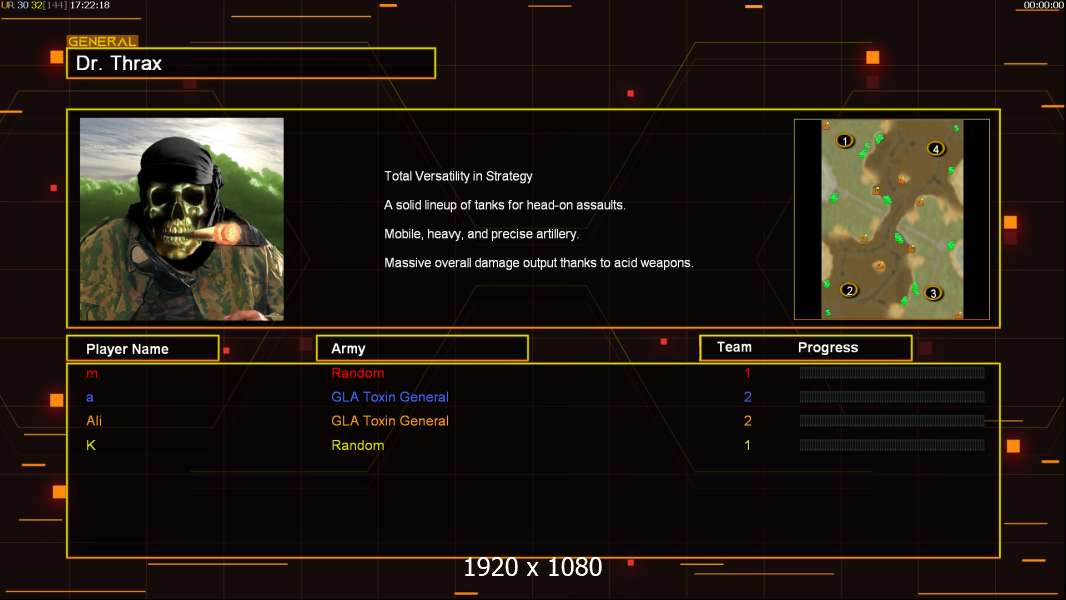This screenshot has width=1066, height=600.
Task: Click the yellow 'Random' army for player K
Action: 358,445
